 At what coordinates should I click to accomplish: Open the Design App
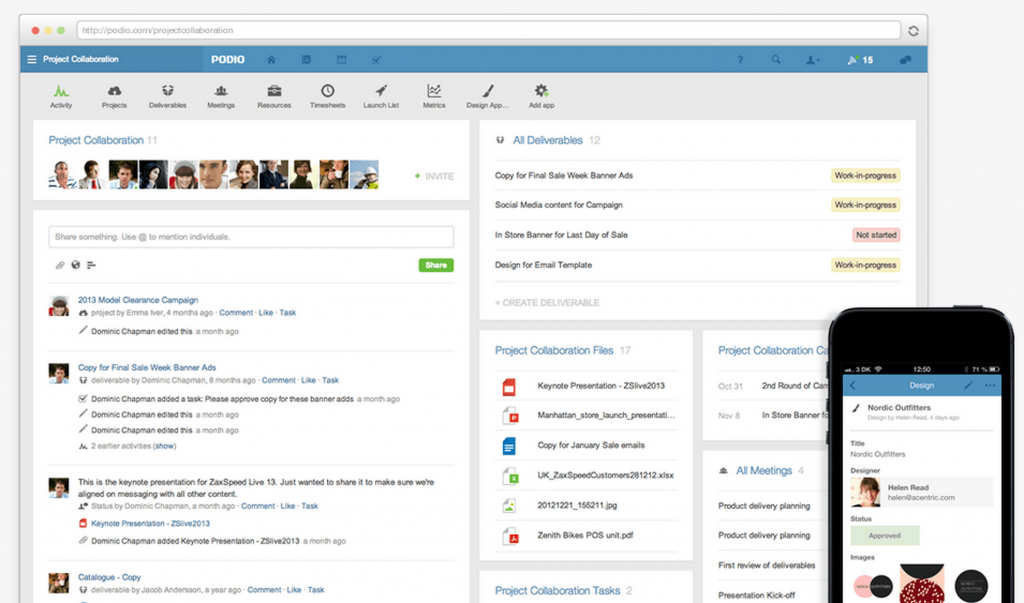[488, 96]
